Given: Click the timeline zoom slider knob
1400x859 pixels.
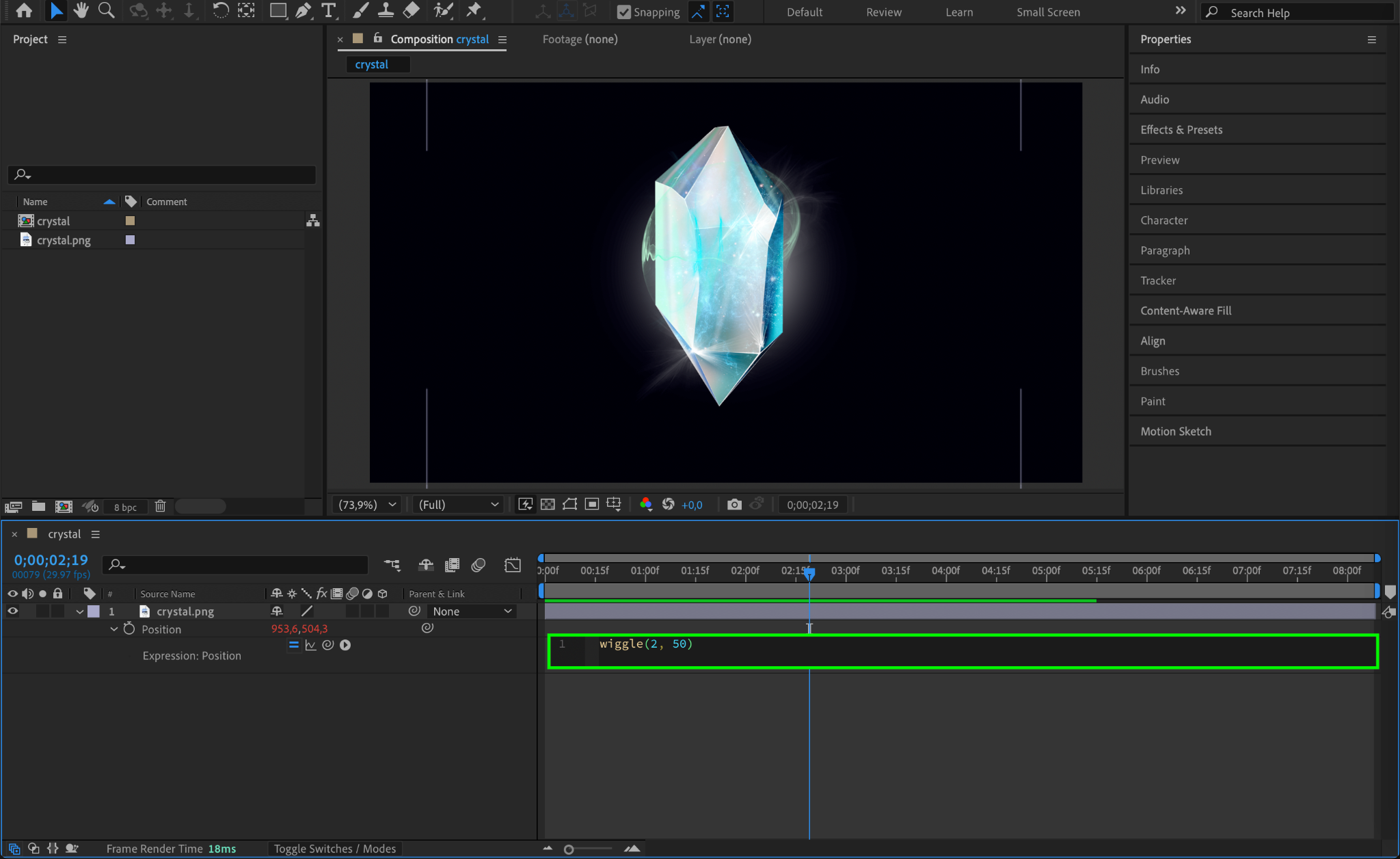Looking at the screenshot, I should point(569,849).
